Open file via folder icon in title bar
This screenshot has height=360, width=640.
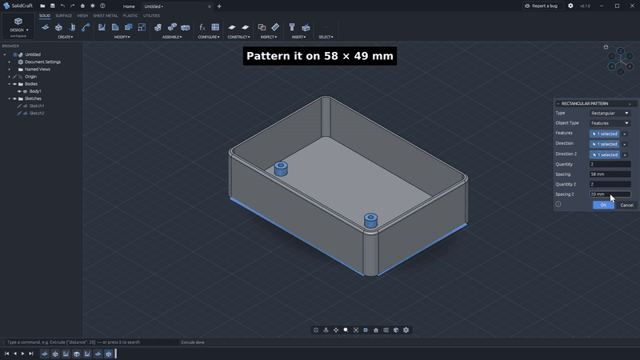tap(42, 6)
